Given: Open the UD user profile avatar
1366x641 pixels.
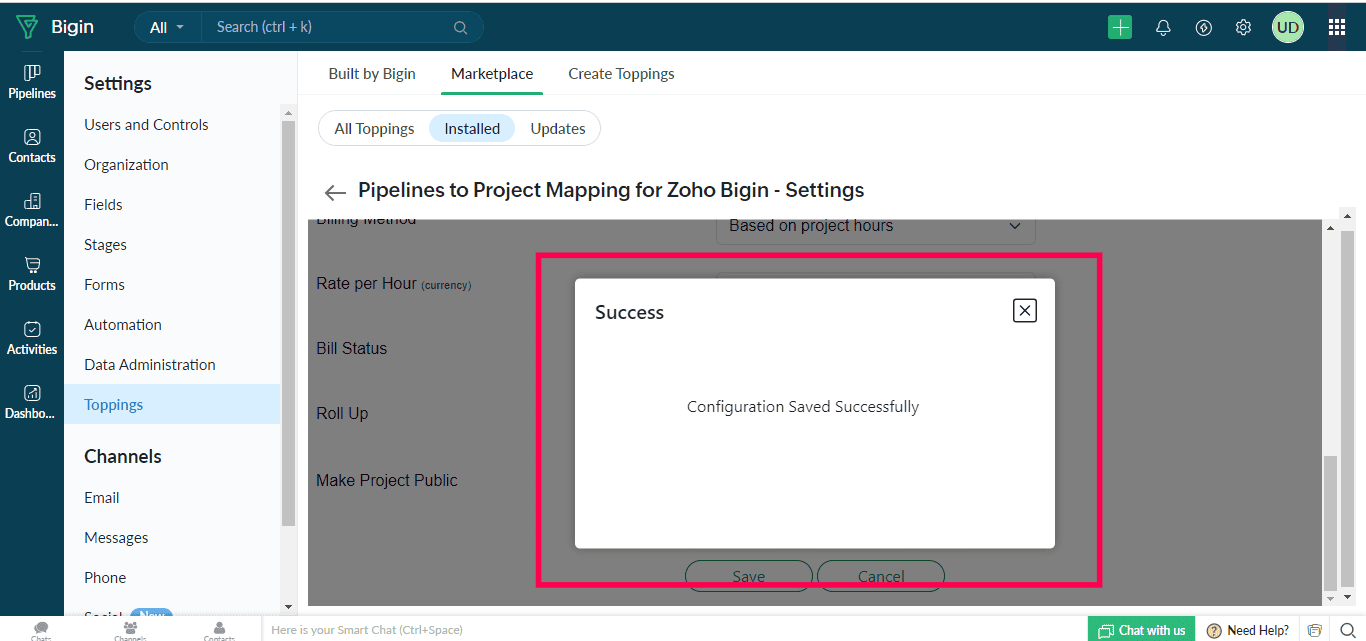Looking at the screenshot, I should [x=1288, y=28].
